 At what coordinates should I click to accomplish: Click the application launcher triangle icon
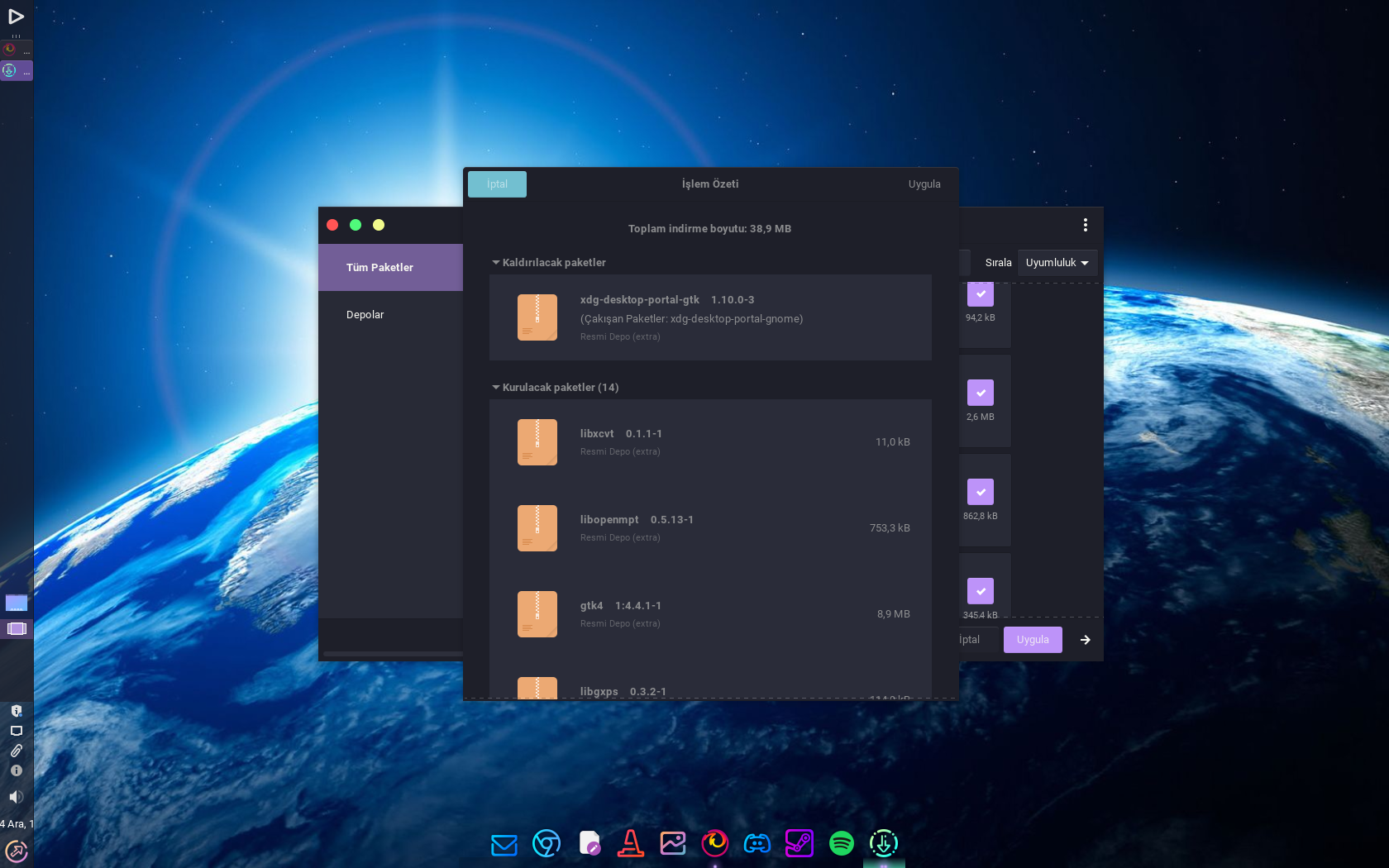[x=16, y=17]
